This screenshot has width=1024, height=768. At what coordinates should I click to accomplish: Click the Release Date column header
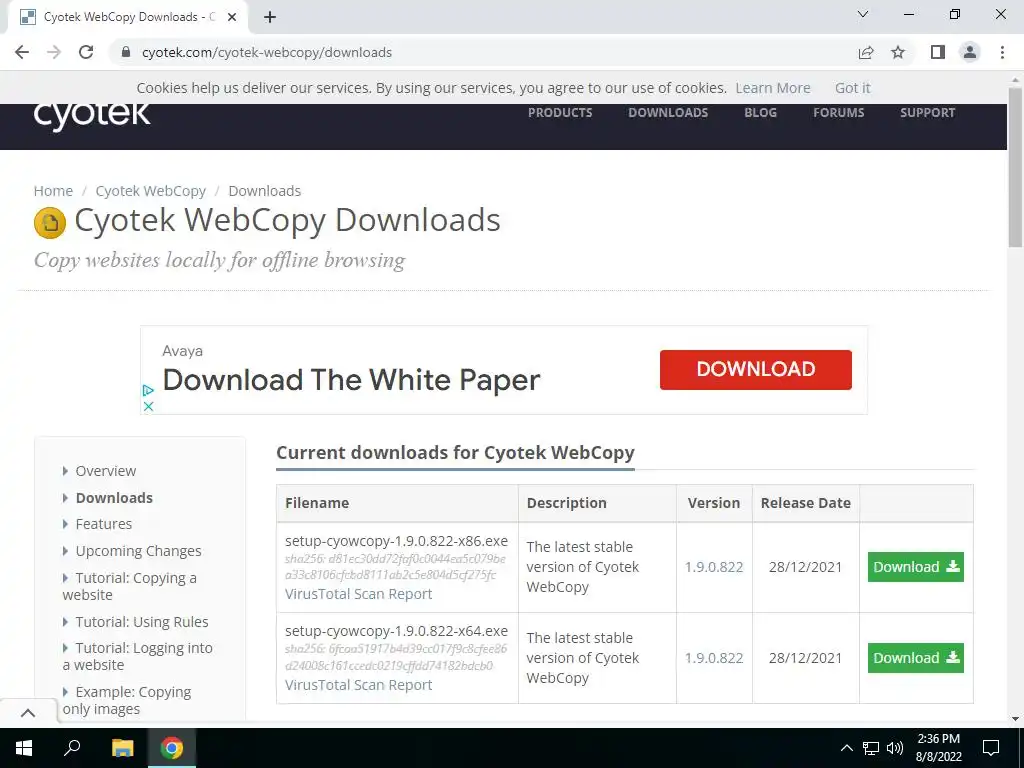tap(806, 503)
